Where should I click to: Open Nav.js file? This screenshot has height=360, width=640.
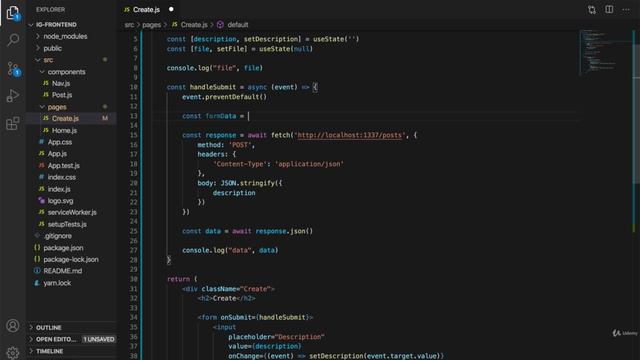pos(61,83)
